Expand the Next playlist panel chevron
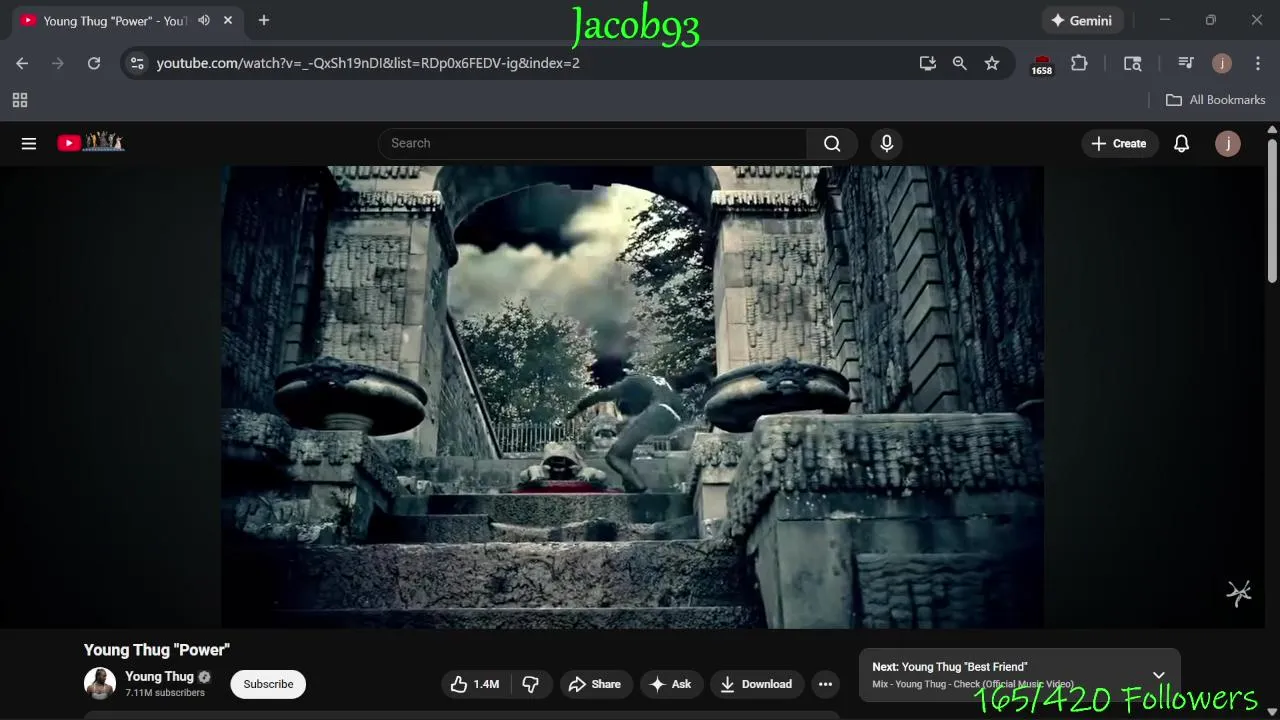Image resolution: width=1280 pixels, height=720 pixels. click(x=1158, y=675)
